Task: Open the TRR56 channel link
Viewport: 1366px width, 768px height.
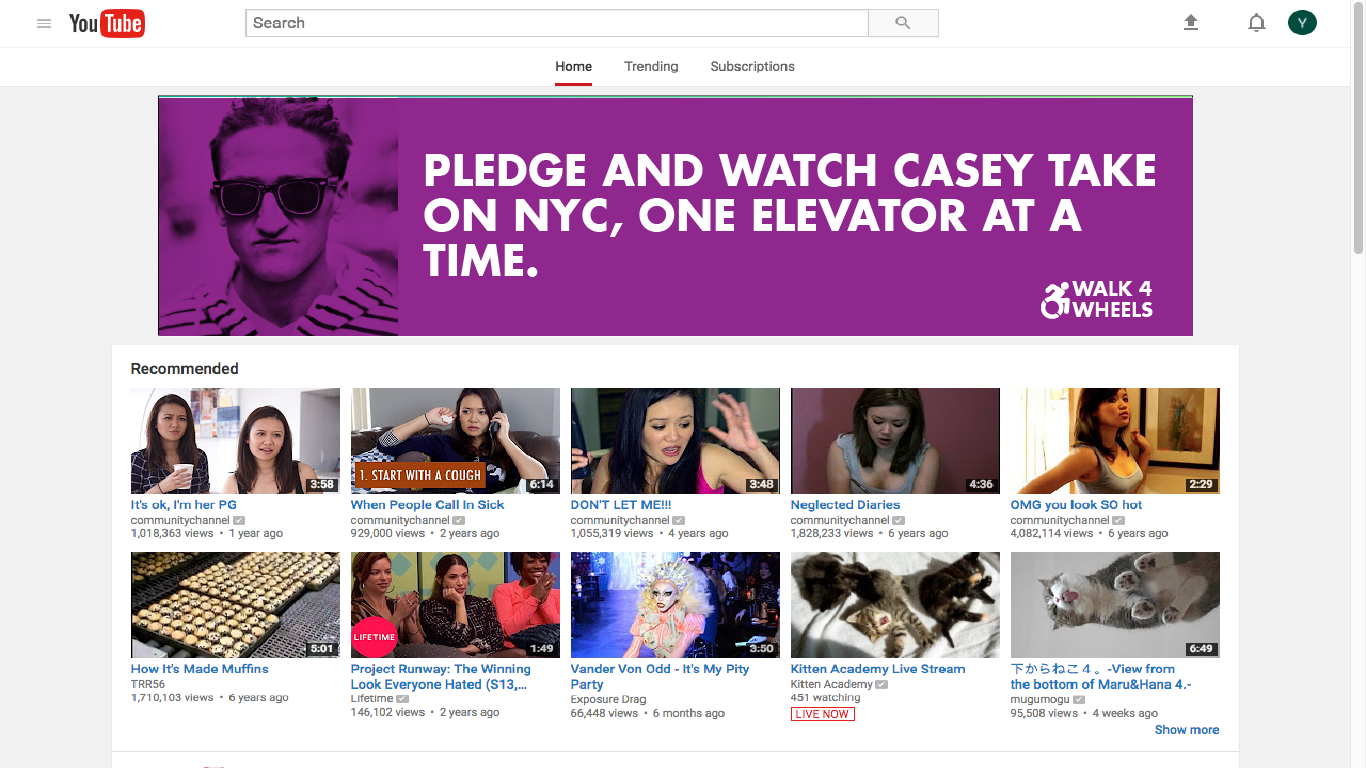Action: pos(148,684)
